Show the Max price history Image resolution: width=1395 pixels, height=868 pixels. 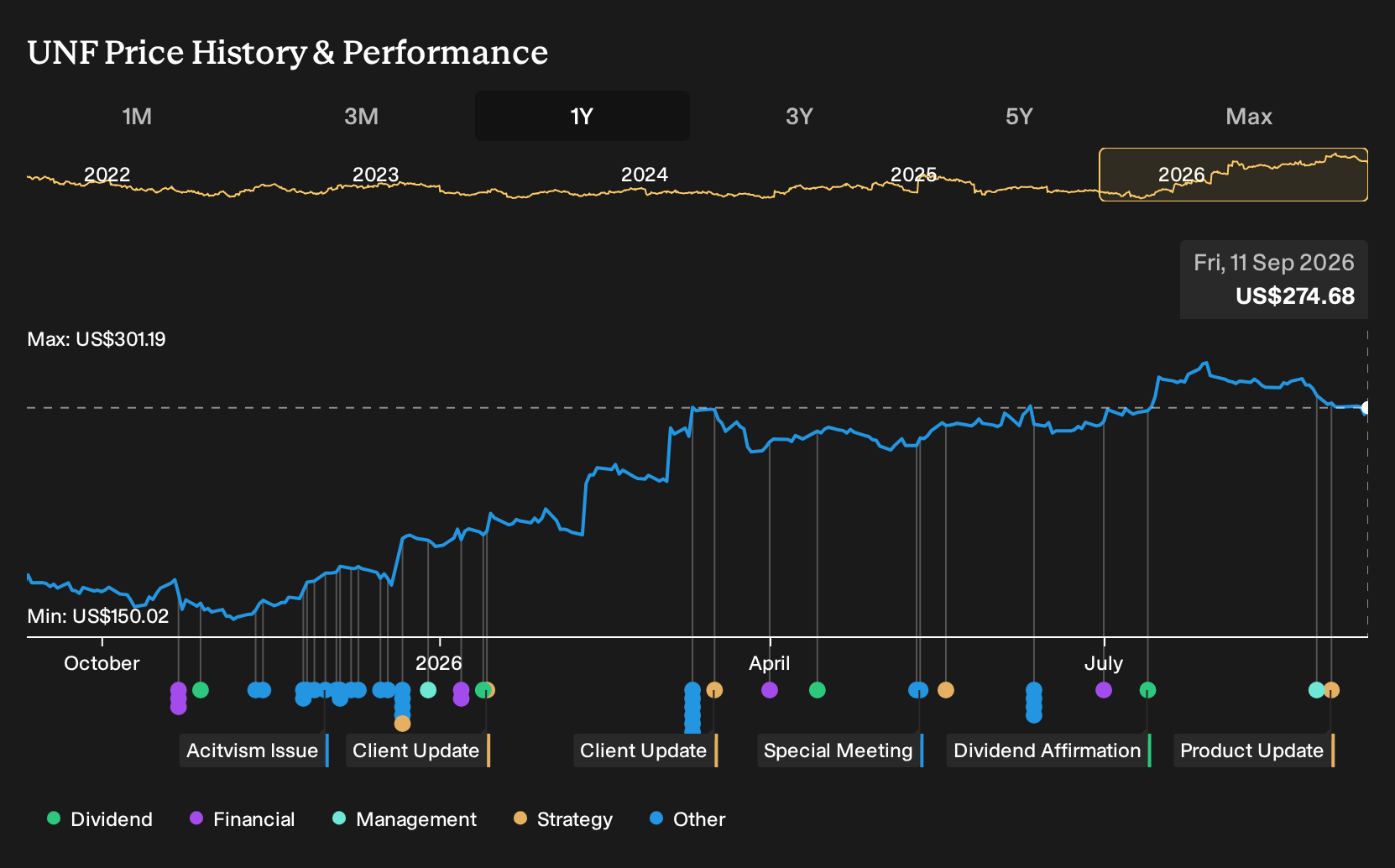(1248, 116)
